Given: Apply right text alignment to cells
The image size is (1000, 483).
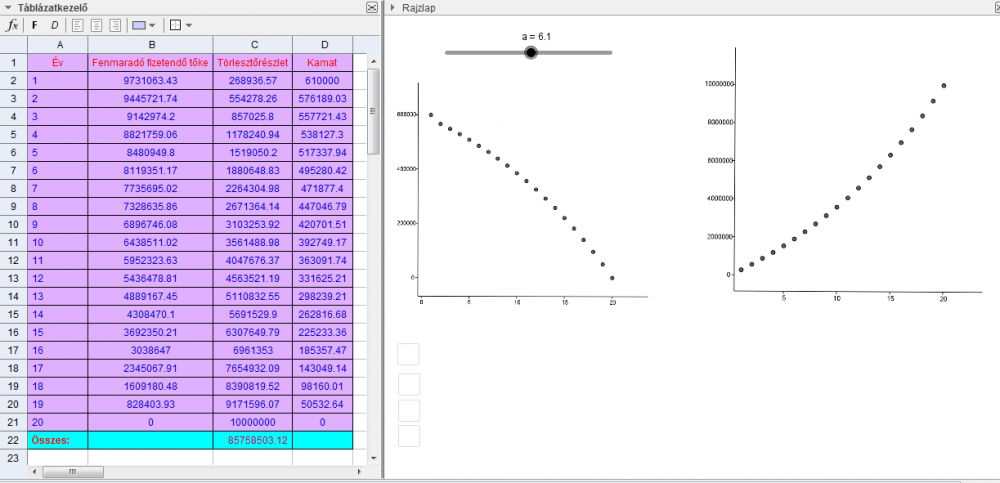Looking at the screenshot, I should [115, 25].
